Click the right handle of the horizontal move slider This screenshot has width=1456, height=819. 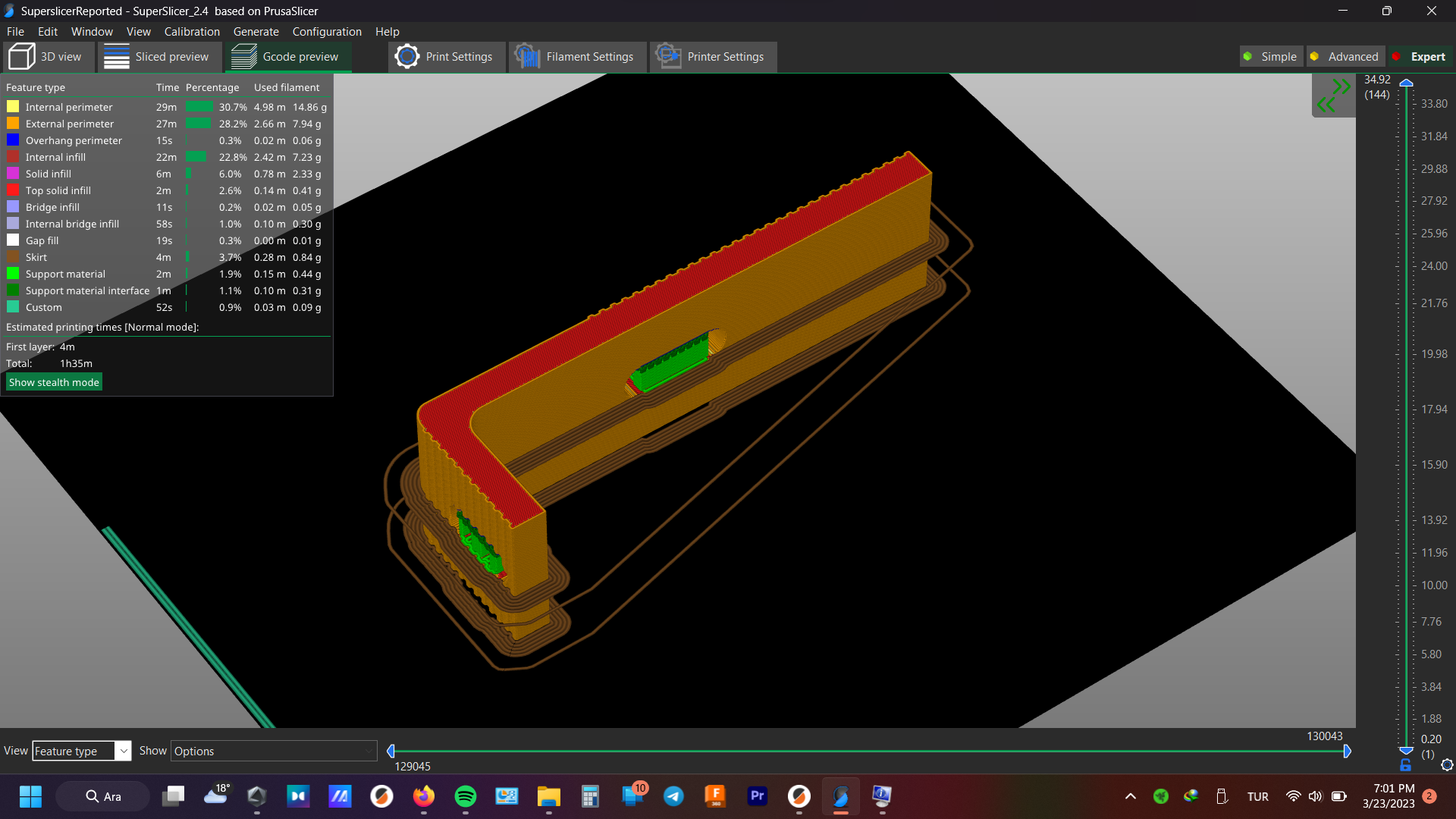1347,751
